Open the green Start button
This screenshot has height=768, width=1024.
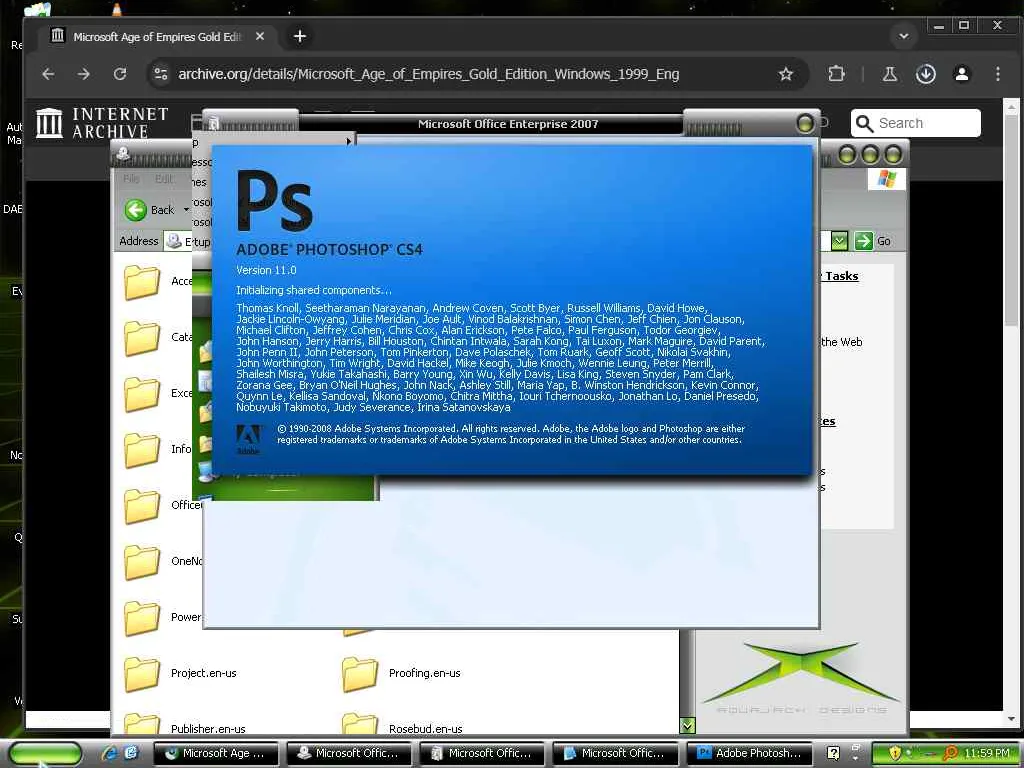tap(46, 753)
